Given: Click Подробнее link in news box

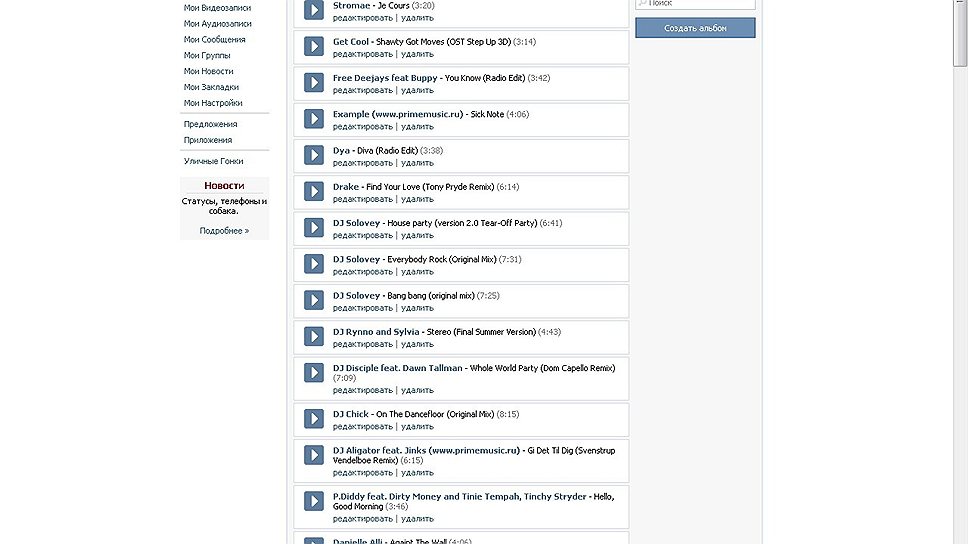Looking at the screenshot, I should (224, 231).
